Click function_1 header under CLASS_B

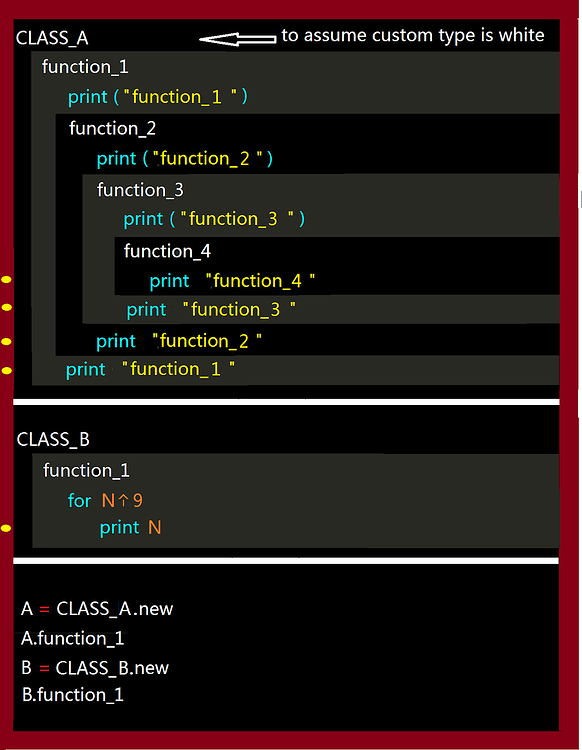click(x=86, y=471)
